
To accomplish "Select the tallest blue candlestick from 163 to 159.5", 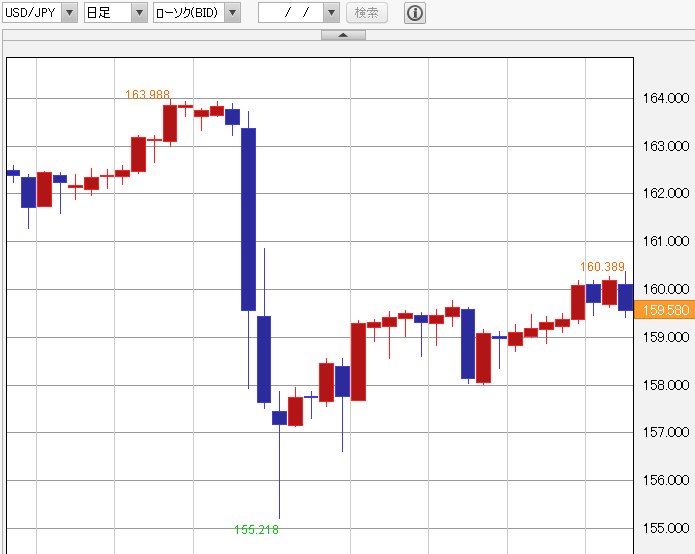I will [x=248, y=219].
